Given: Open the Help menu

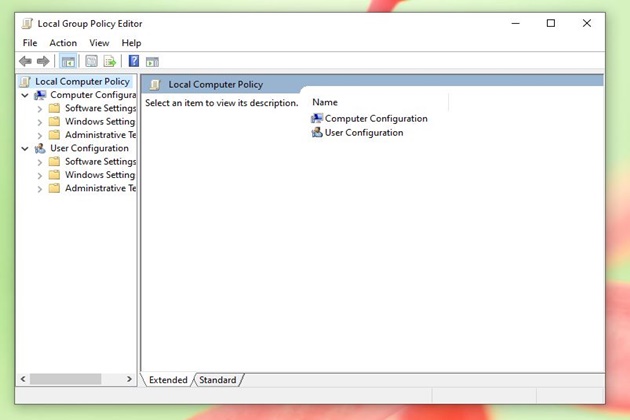Looking at the screenshot, I should click(131, 43).
